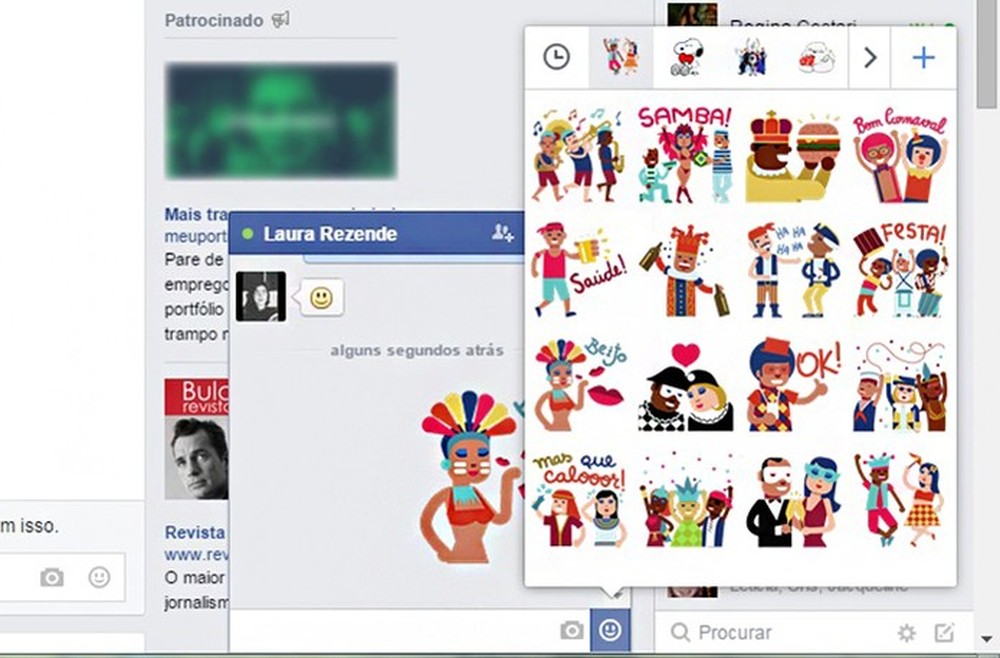Click the camera icon in the post composer
The image size is (1000, 658).
[51, 577]
